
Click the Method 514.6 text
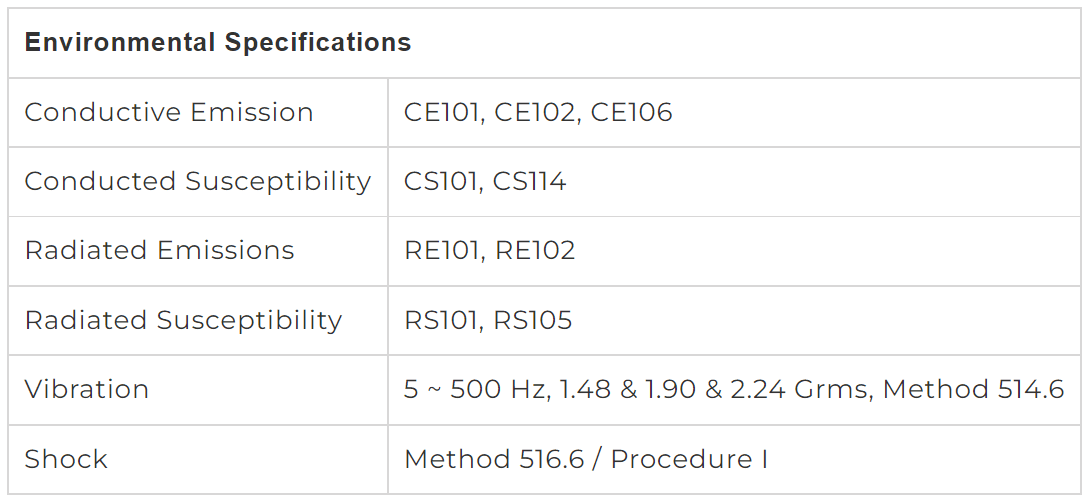[973, 389]
